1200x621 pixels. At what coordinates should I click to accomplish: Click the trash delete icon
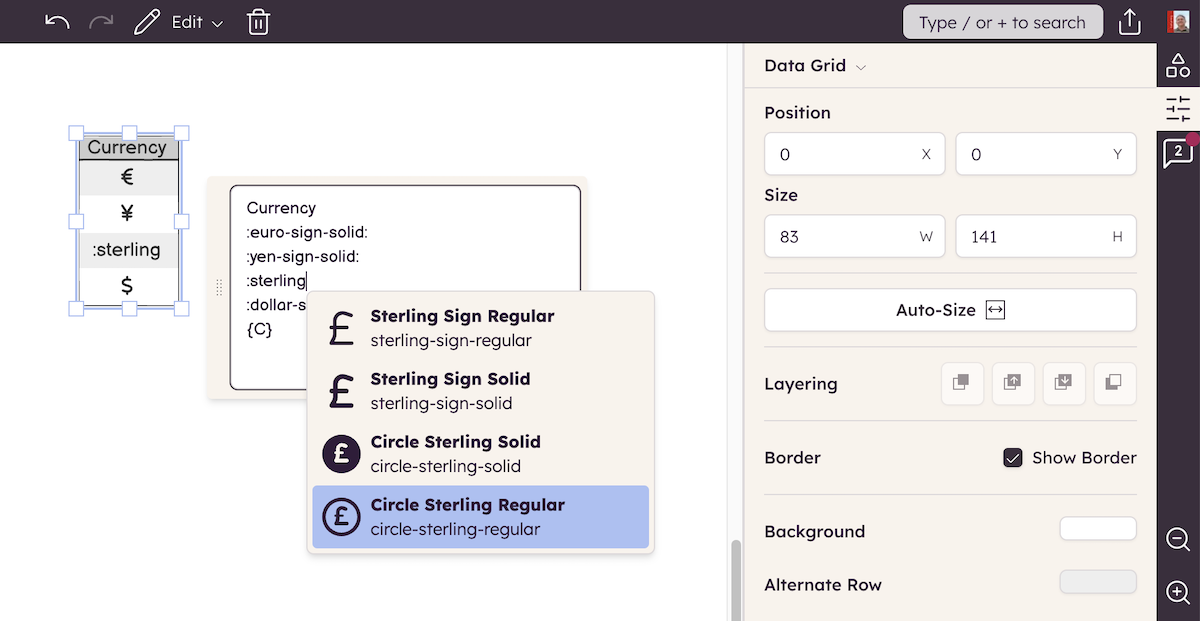(x=258, y=22)
